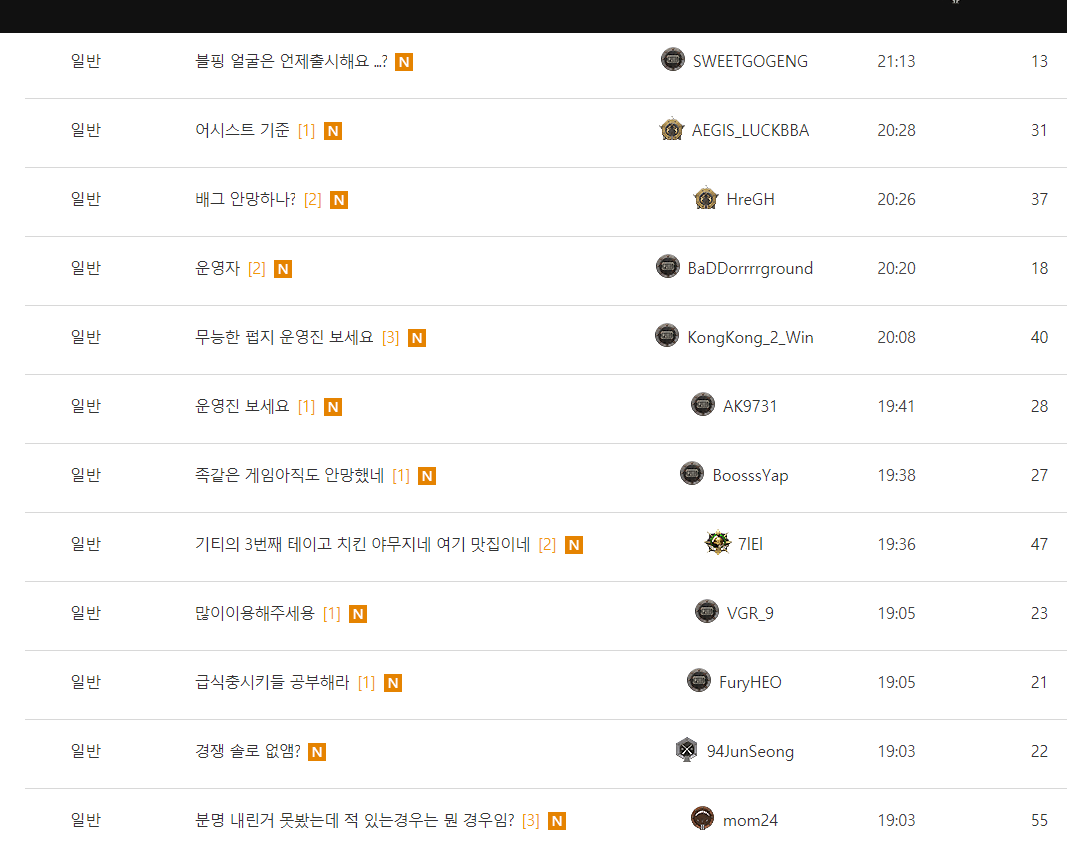1067x849 pixels.
Task: Click the rank emblem next to HreGH
Action: tap(706, 198)
